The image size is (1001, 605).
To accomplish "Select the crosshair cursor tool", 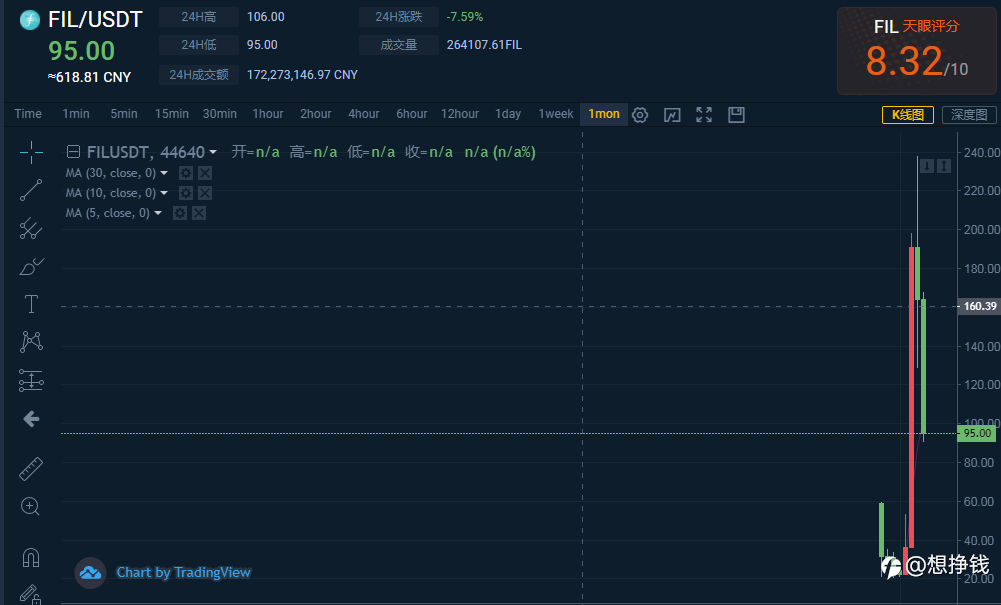I will pos(31,153).
